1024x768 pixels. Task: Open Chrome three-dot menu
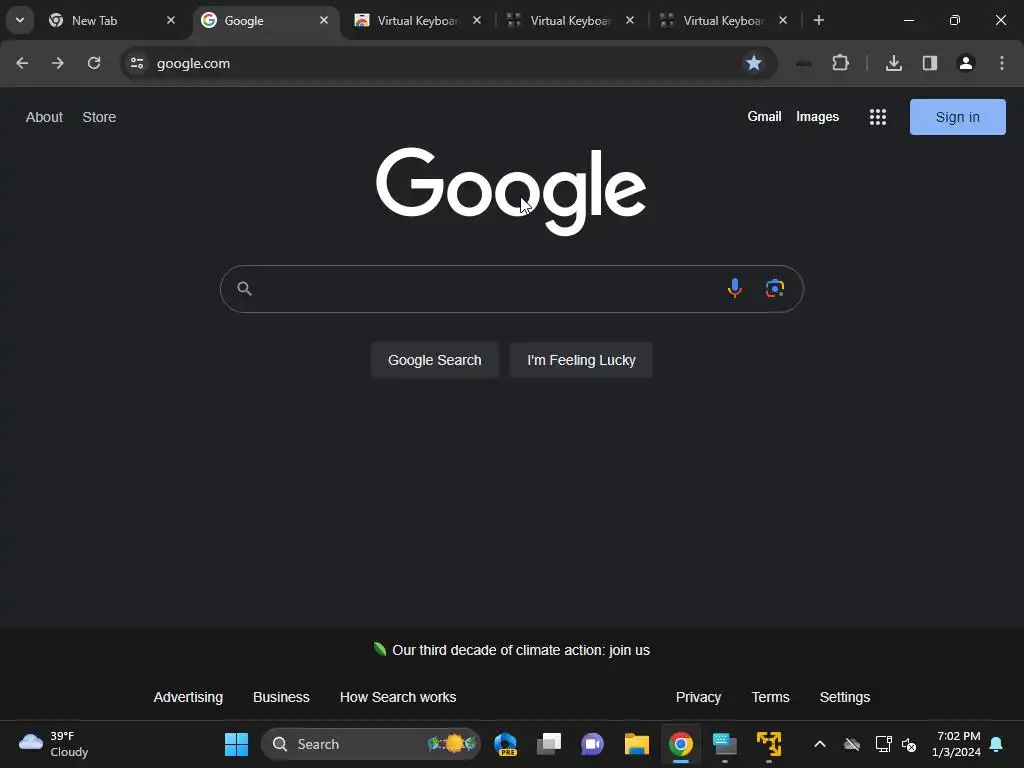click(x=1002, y=63)
